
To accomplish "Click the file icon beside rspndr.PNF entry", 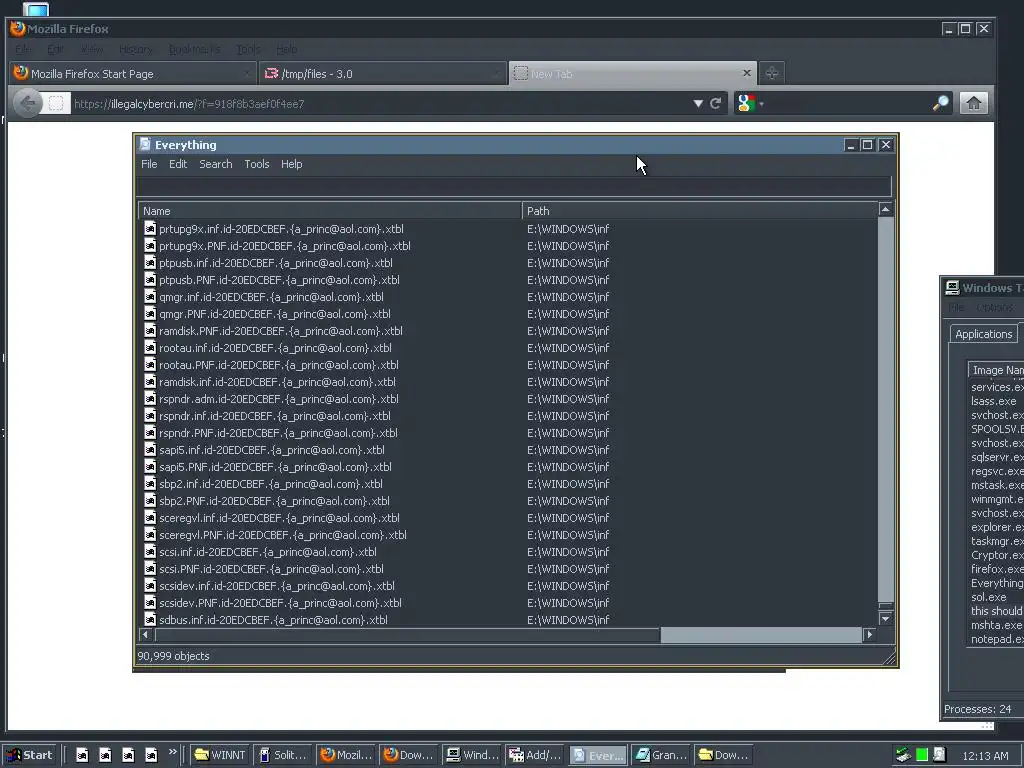I will pos(150,432).
